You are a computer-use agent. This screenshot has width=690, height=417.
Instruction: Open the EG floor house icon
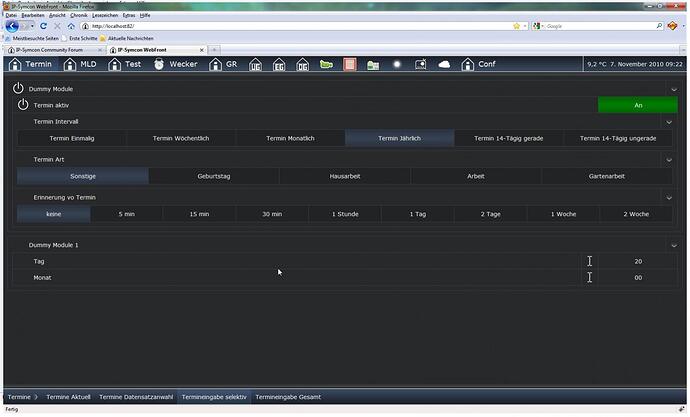tap(279, 65)
